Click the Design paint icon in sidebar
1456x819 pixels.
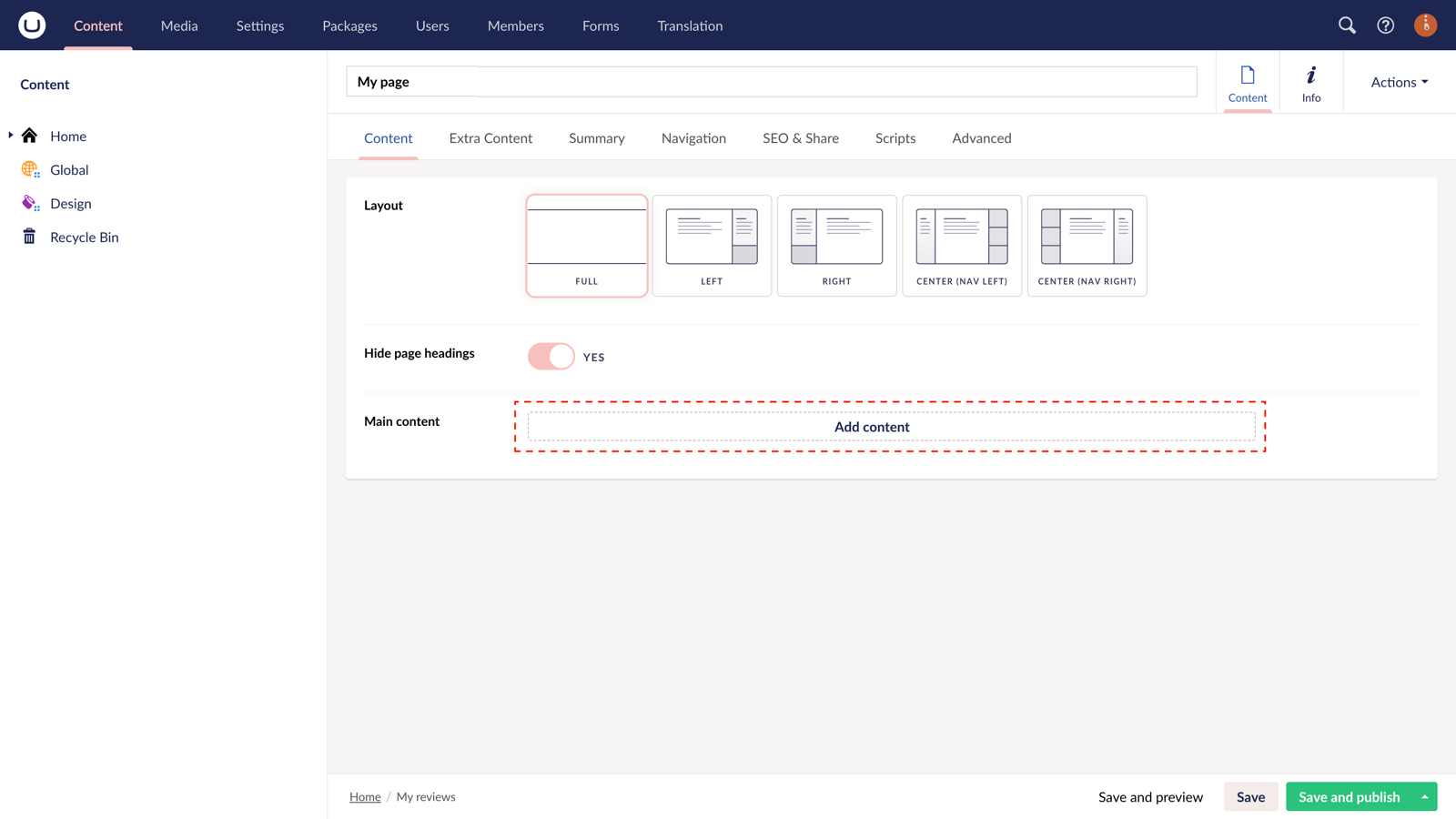29,202
